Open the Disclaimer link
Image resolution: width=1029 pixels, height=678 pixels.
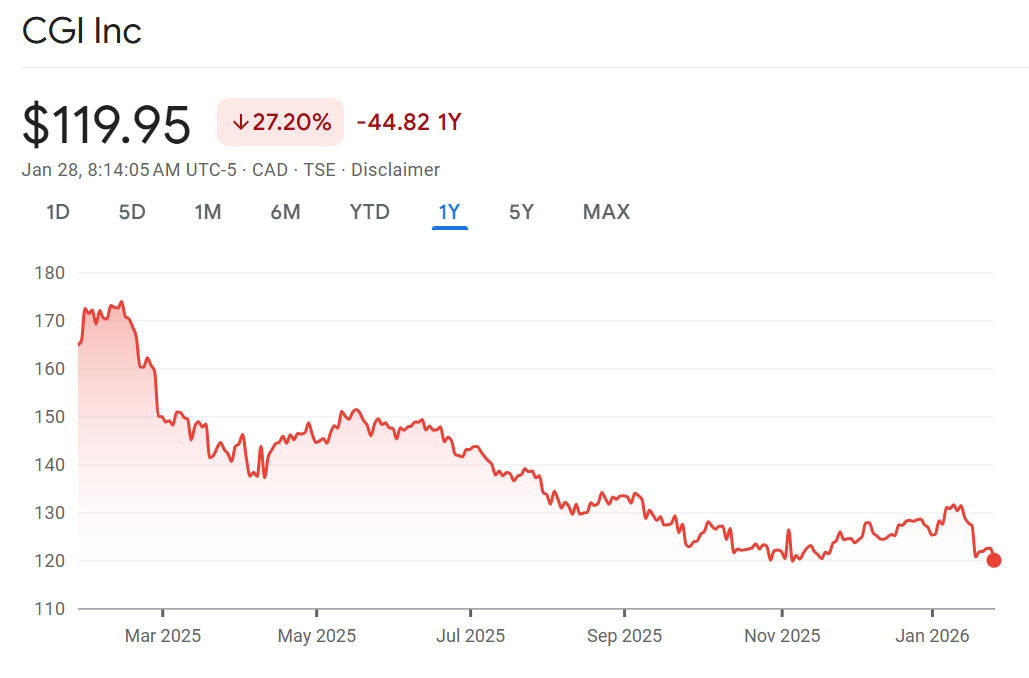click(395, 170)
